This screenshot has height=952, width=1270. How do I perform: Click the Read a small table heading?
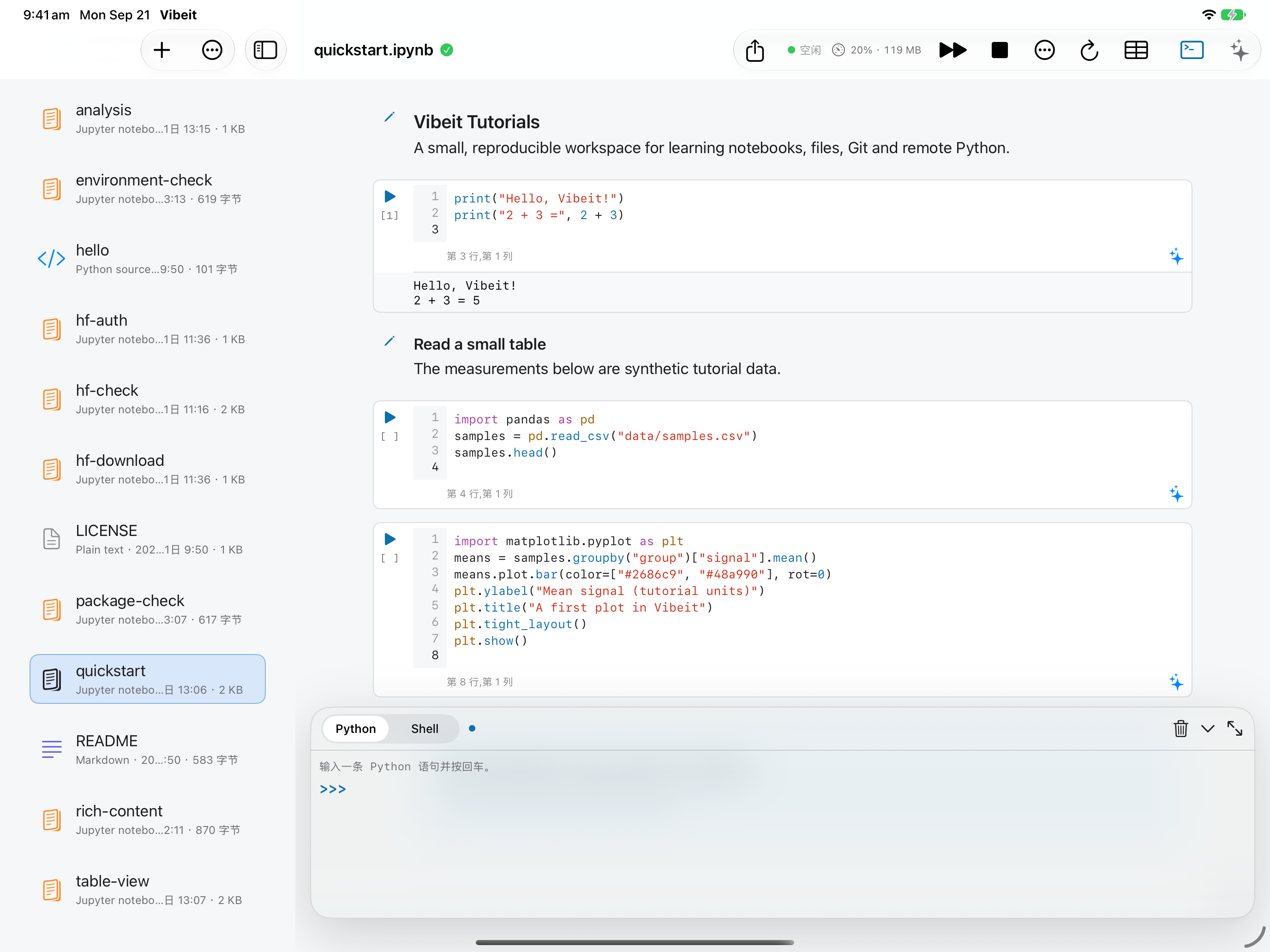click(x=479, y=344)
